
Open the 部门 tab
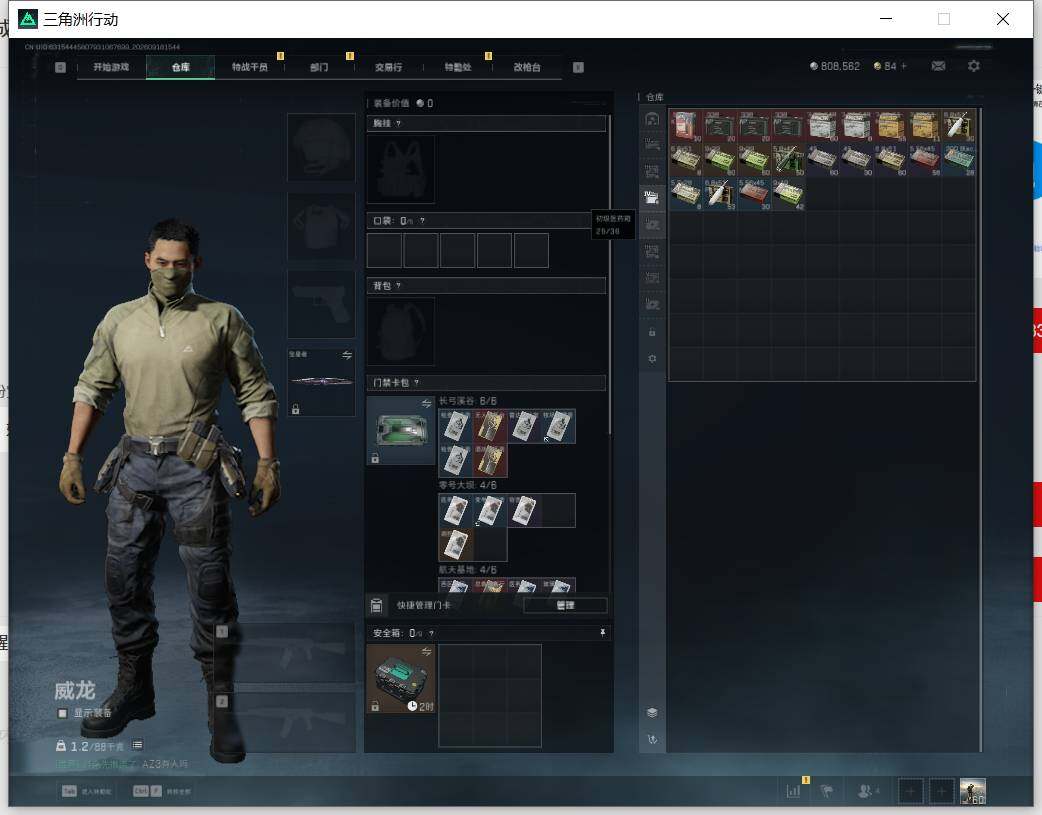[319, 67]
